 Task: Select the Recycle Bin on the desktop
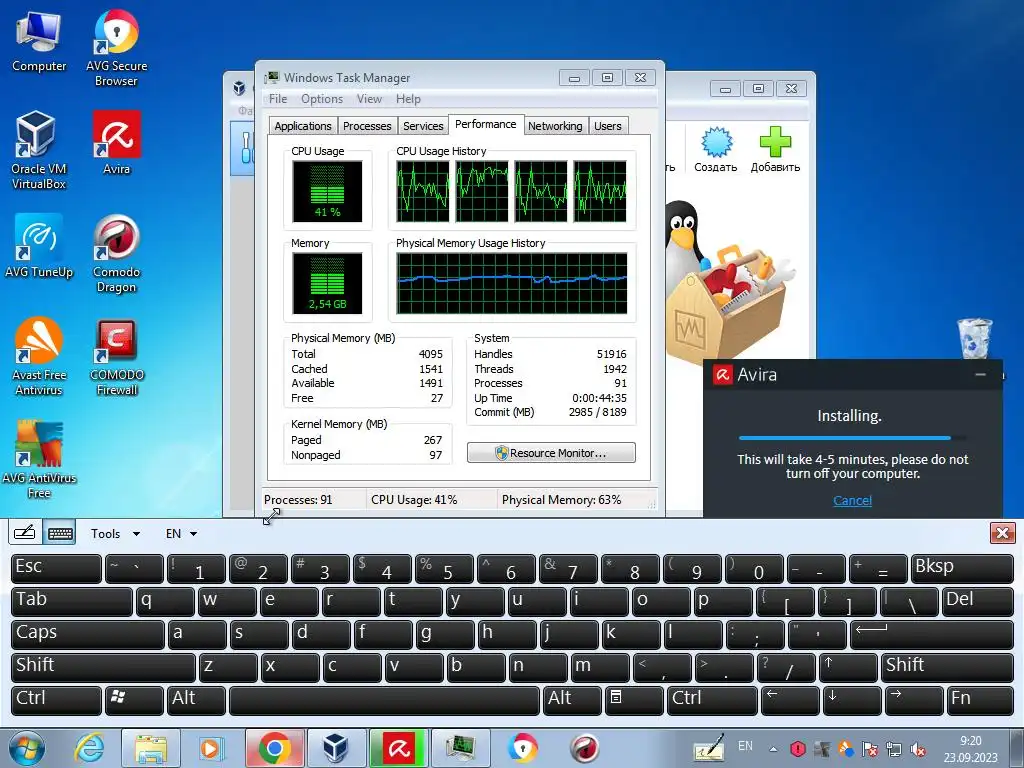click(974, 338)
